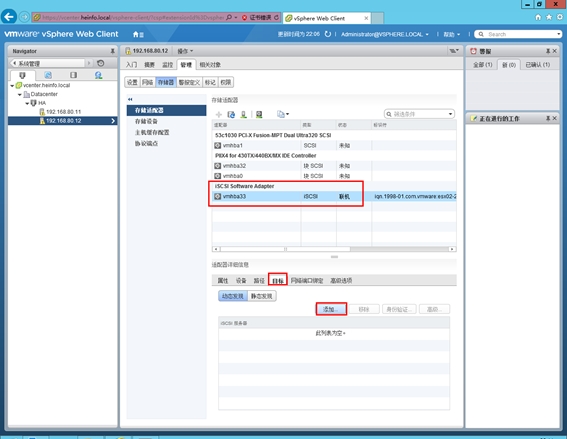Image resolution: width=567 pixels, height=439 pixels.
Task: Close the work in progress panel
Action: (555, 118)
